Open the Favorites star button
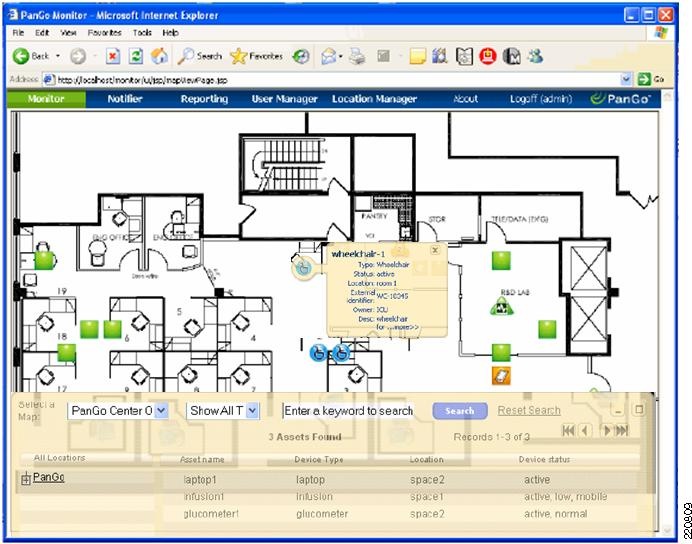Screen dimensions: 692x544 click(x=256, y=56)
